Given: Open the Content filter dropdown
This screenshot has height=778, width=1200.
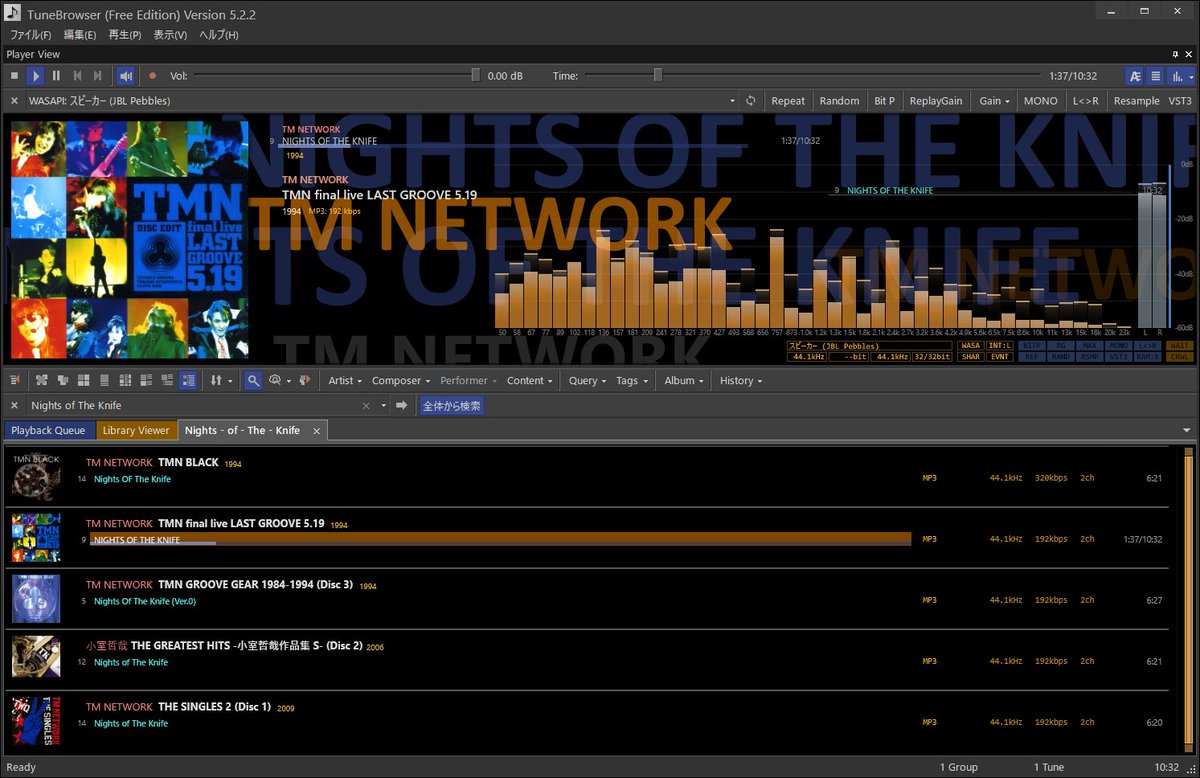Looking at the screenshot, I should point(529,381).
